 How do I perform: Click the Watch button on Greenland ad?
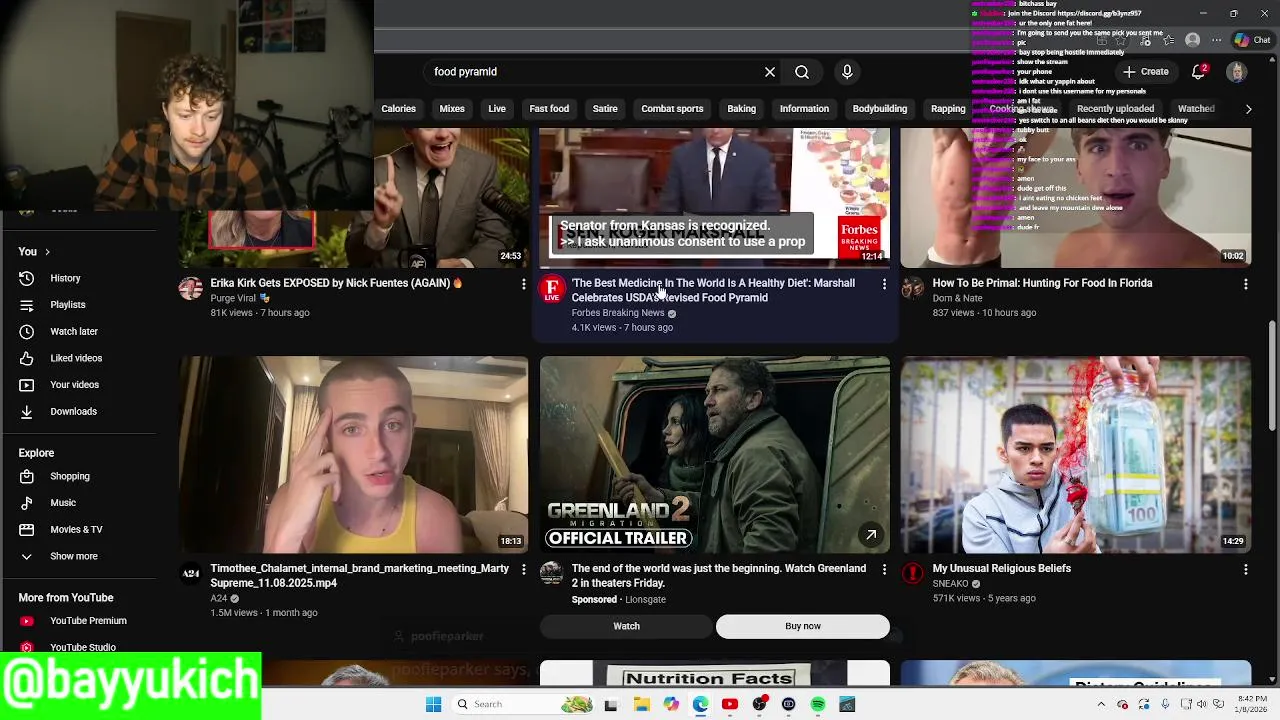(x=626, y=626)
